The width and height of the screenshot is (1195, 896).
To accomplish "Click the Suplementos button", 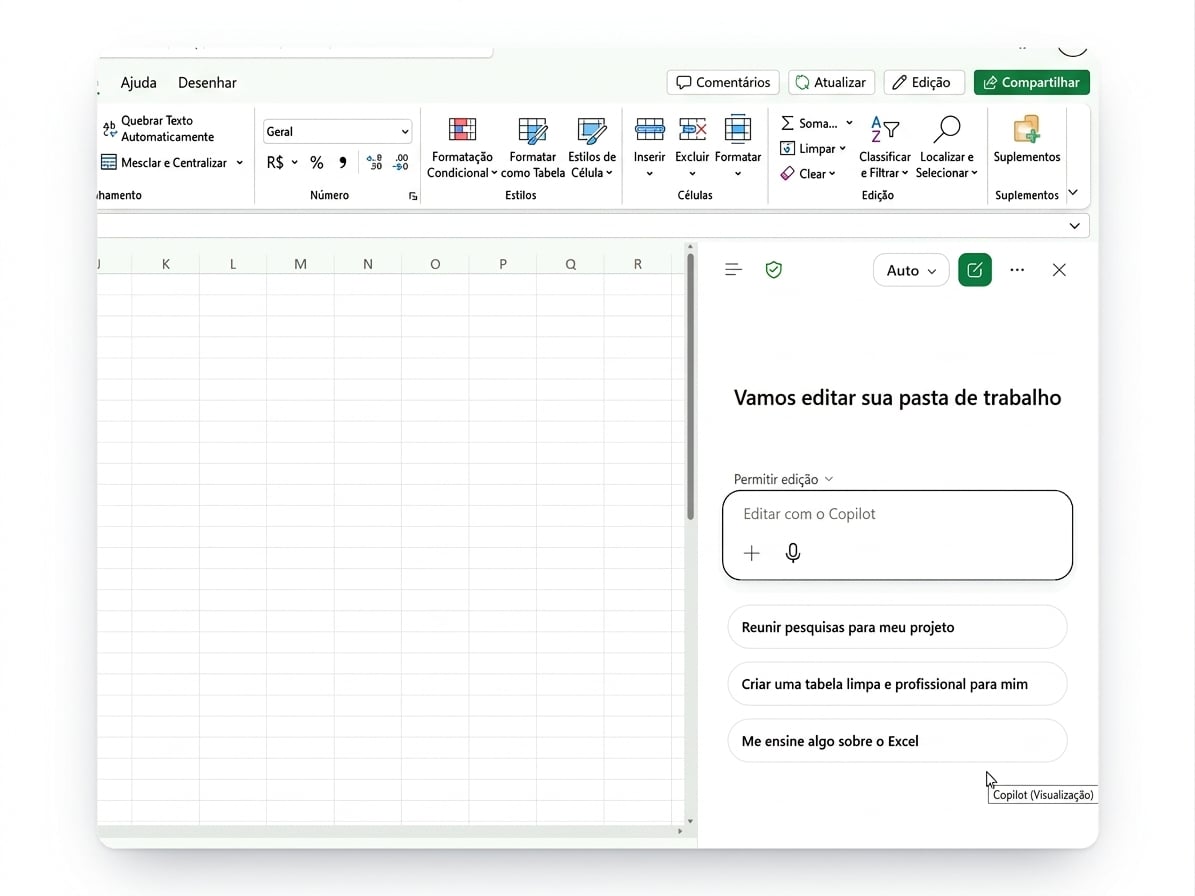I will [x=1027, y=140].
